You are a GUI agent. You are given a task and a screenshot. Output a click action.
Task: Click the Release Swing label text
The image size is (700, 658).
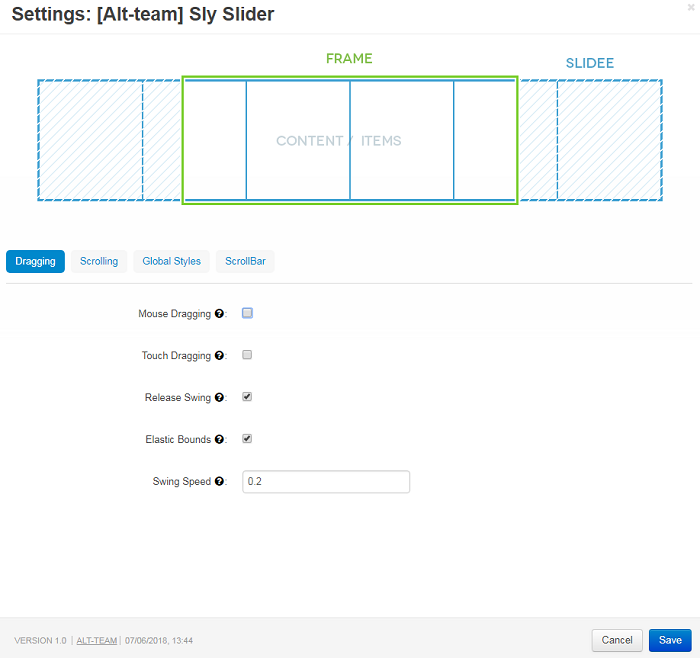click(x=178, y=397)
